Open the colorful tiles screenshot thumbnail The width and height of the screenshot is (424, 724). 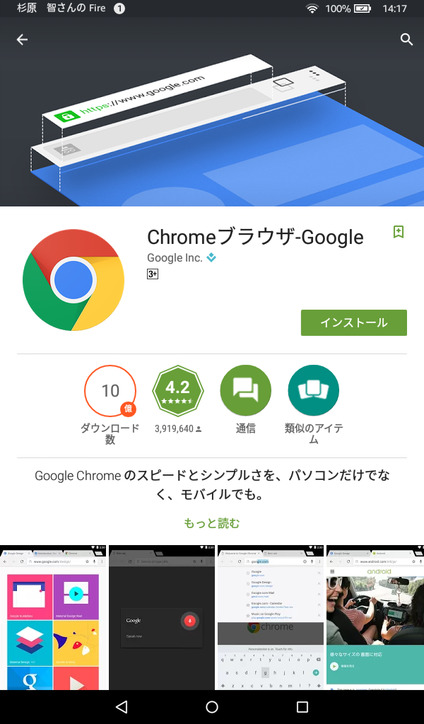tap(53, 617)
